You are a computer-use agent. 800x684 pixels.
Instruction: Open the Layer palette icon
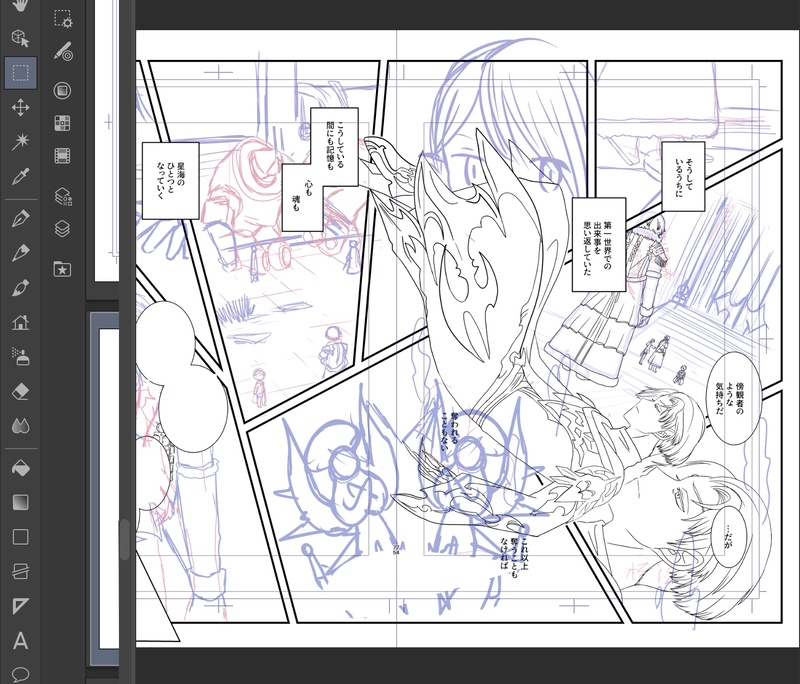pyautogui.click(x=62, y=229)
